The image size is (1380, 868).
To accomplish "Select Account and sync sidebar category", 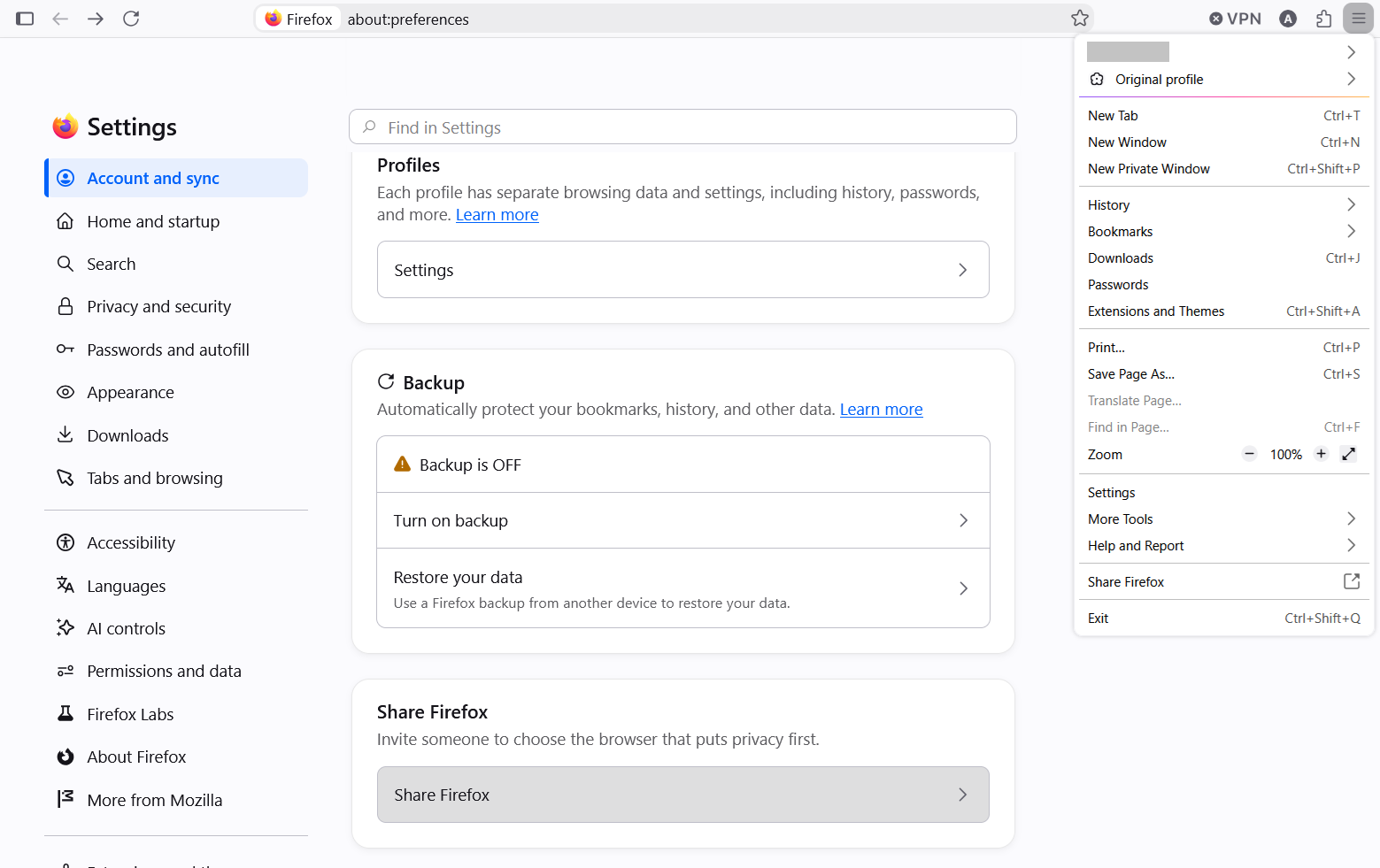I will click(x=176, y=178).
